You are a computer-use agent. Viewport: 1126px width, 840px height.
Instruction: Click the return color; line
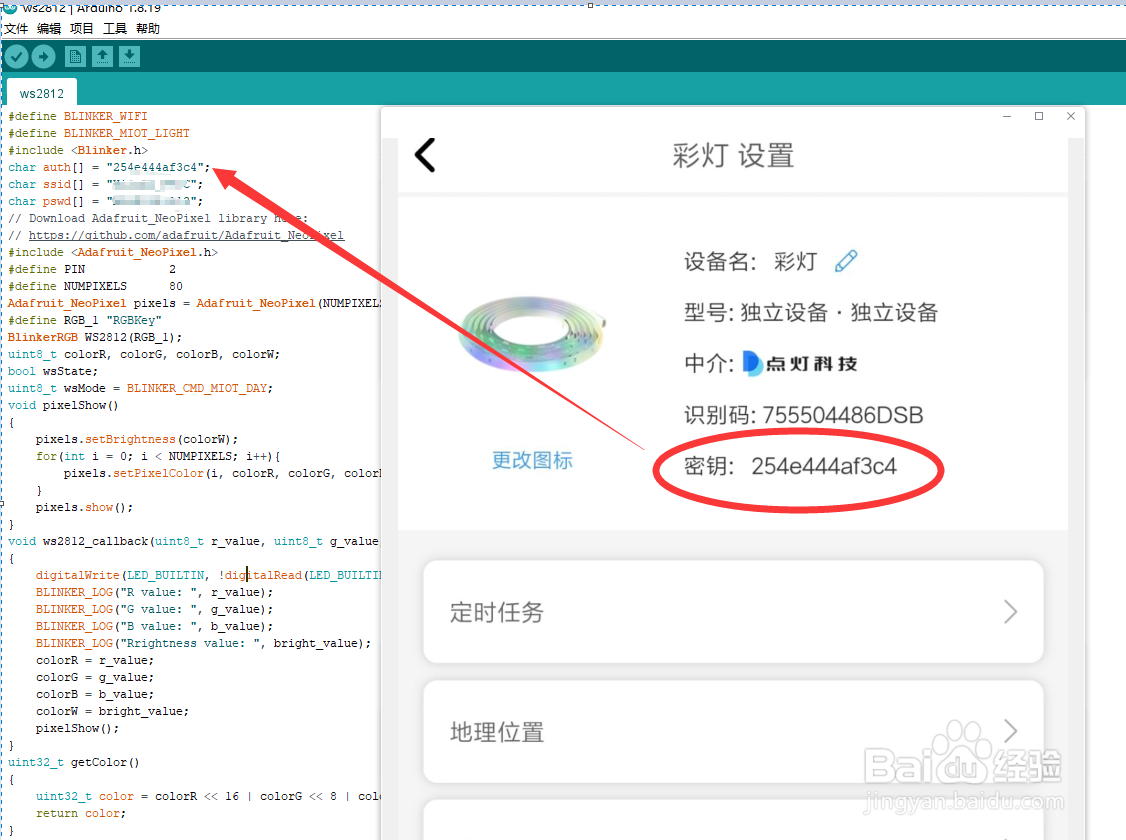point(81,813)
